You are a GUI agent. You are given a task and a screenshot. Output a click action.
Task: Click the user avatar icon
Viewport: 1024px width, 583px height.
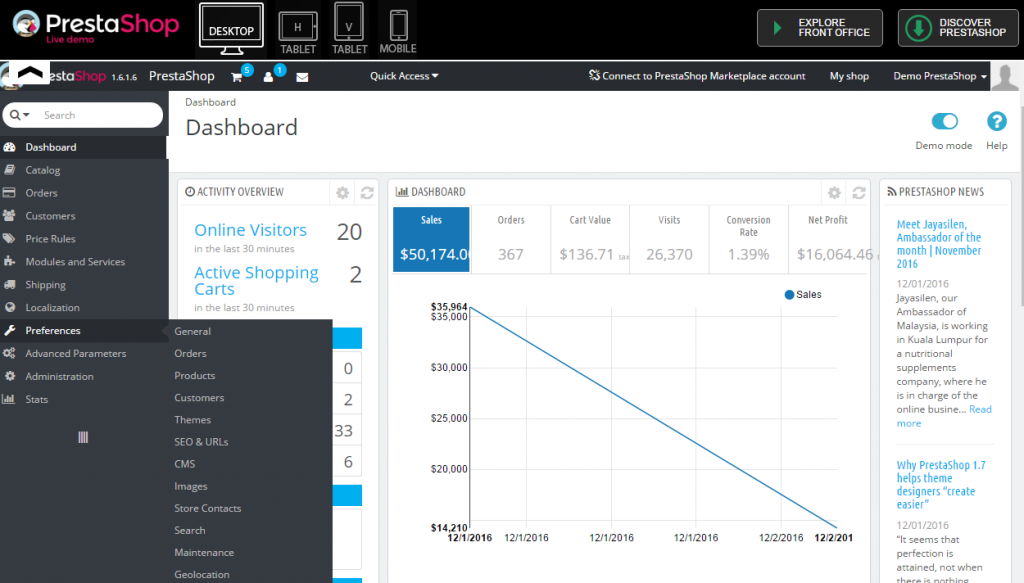(x=1005, y=76)
